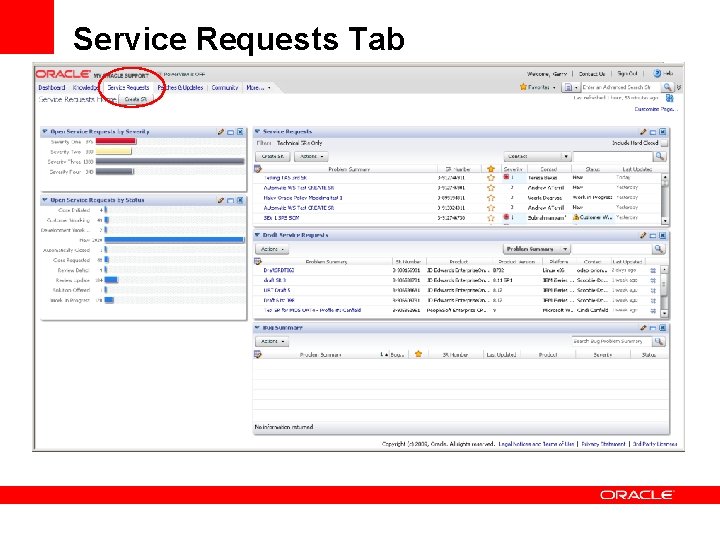
Task: Click the magnifier icon in the Bug Summary panel
Action: coord(659,342)
